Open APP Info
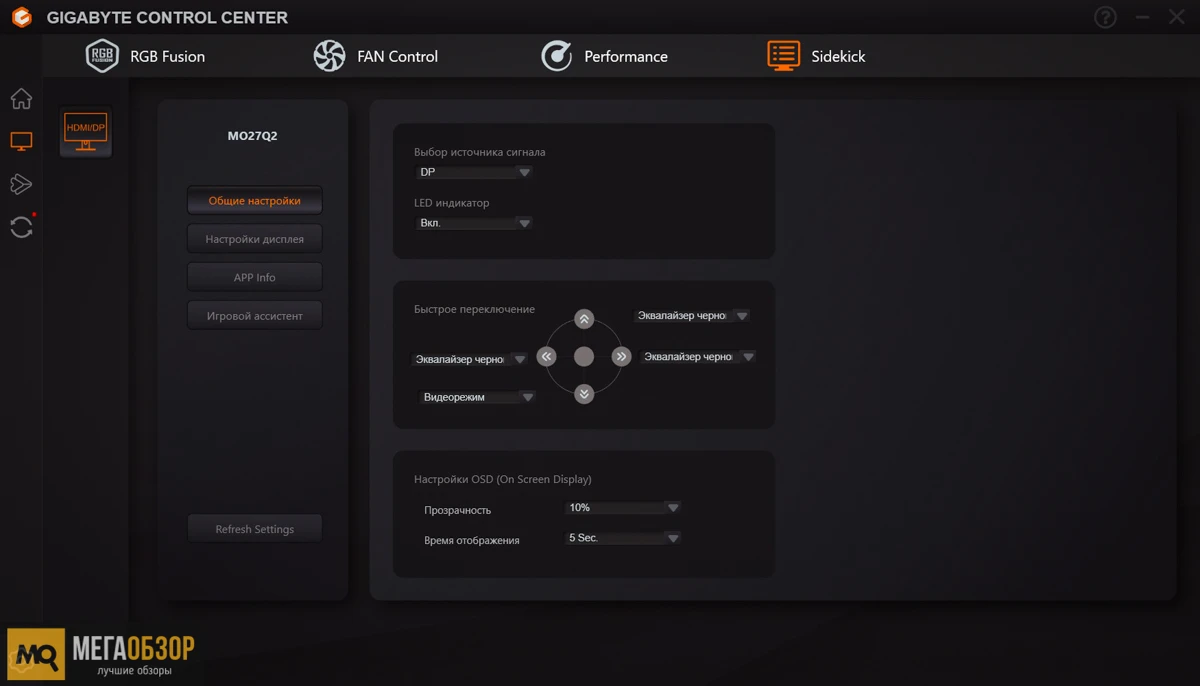 click(254, 277)
